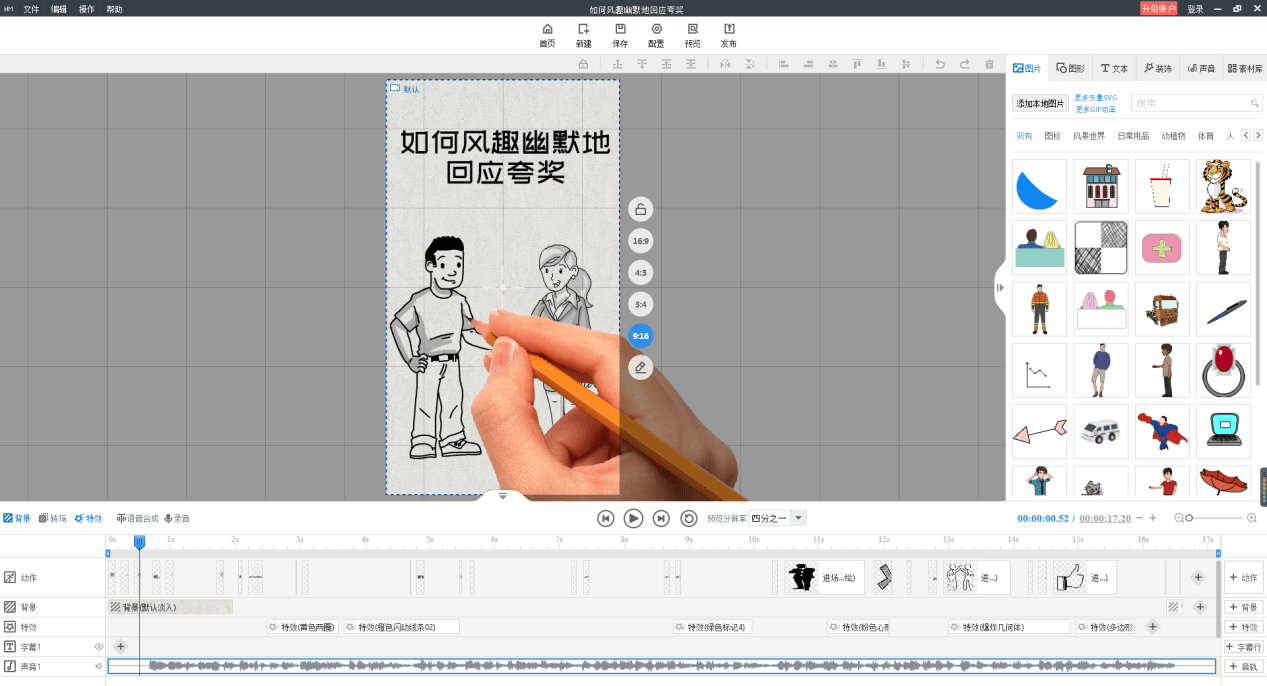Click the trash delete icon in toolbar

tap(989, 64)
